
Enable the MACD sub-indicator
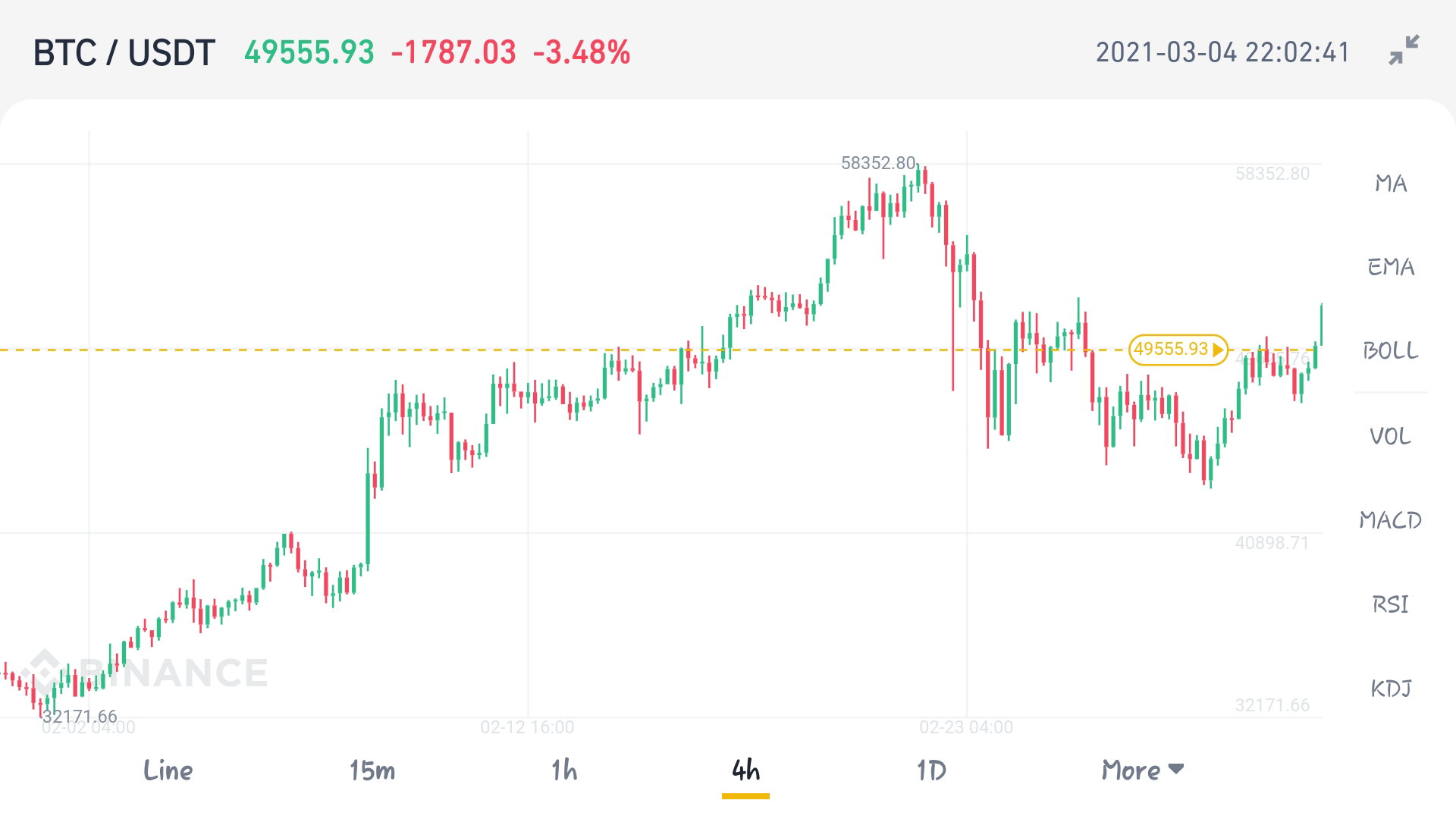tap(1391, 520)
